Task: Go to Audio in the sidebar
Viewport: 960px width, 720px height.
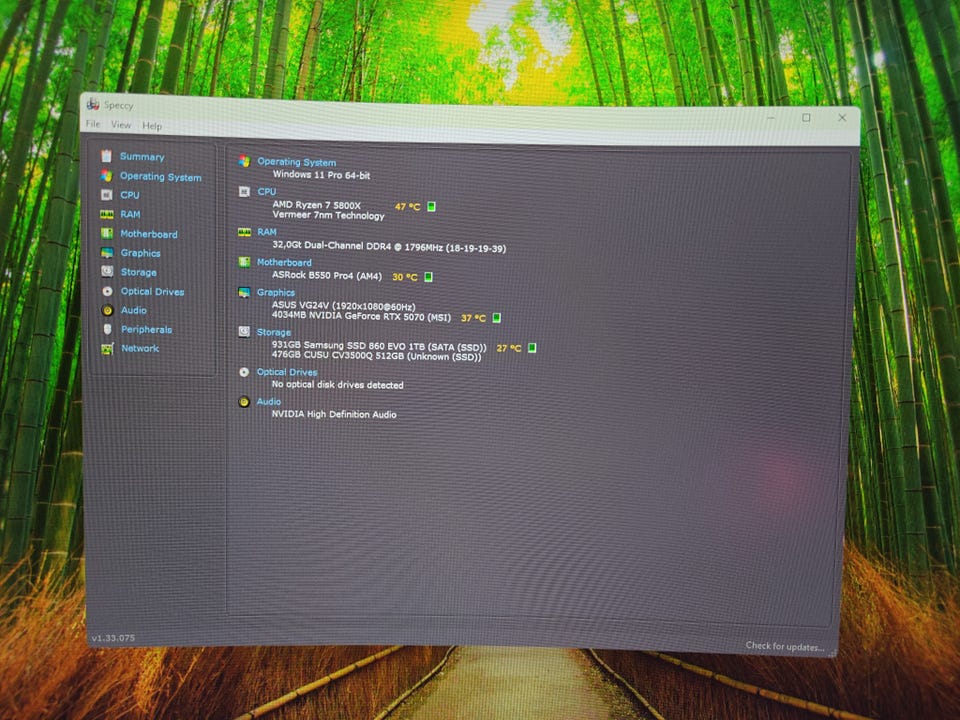Action: tap(133, 310)
